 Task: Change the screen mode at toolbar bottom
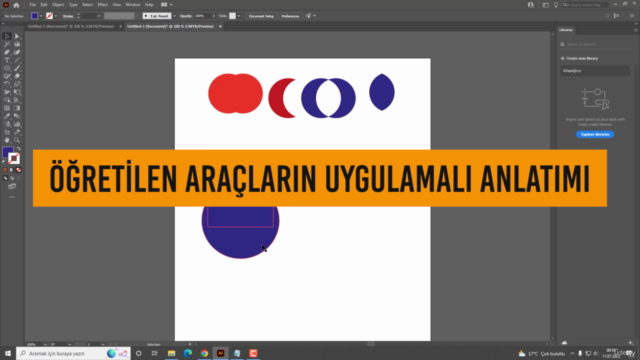[12, 187]
